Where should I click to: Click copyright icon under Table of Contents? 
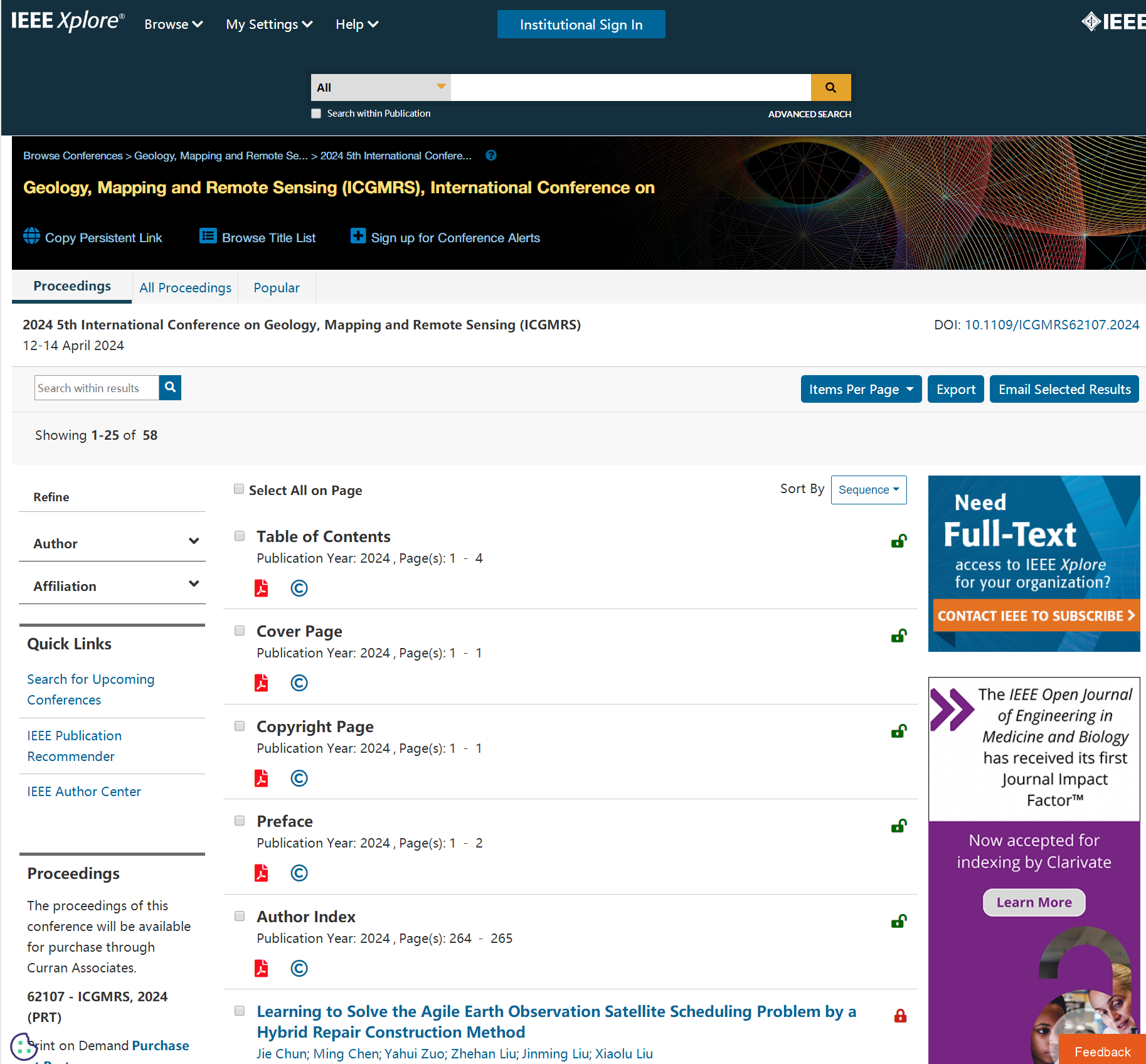[x=299, y=588]
